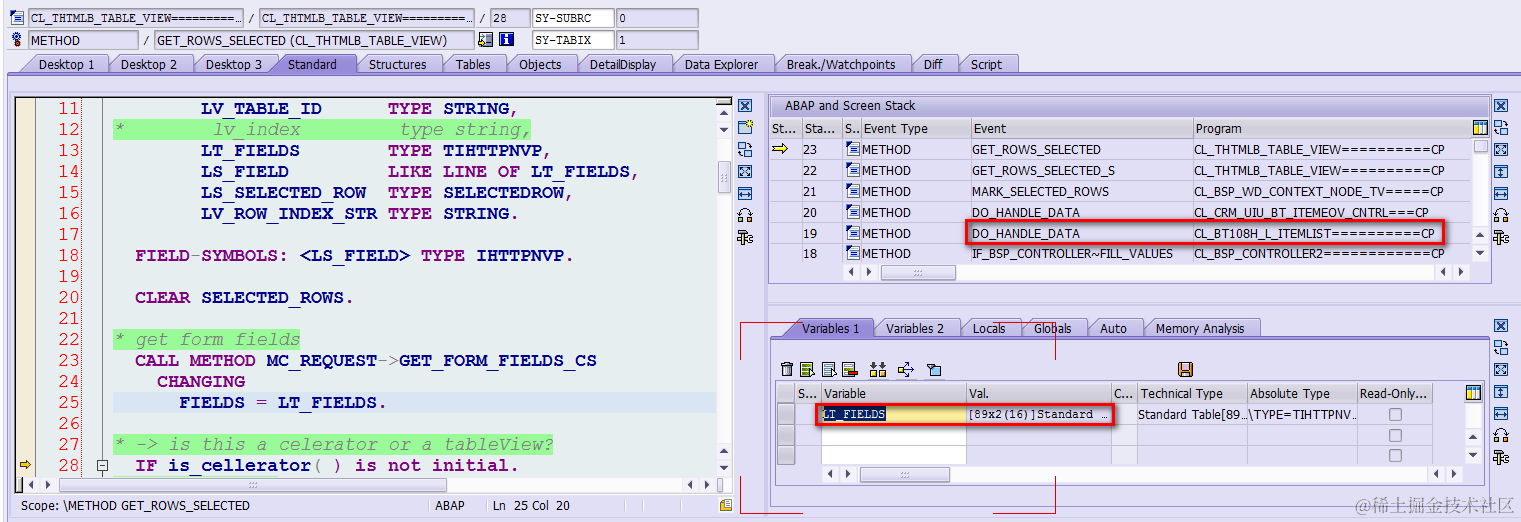Expand ABAP Stack tool vertically icon
Screen dimensions: 1521x522
coord(1500,172)
